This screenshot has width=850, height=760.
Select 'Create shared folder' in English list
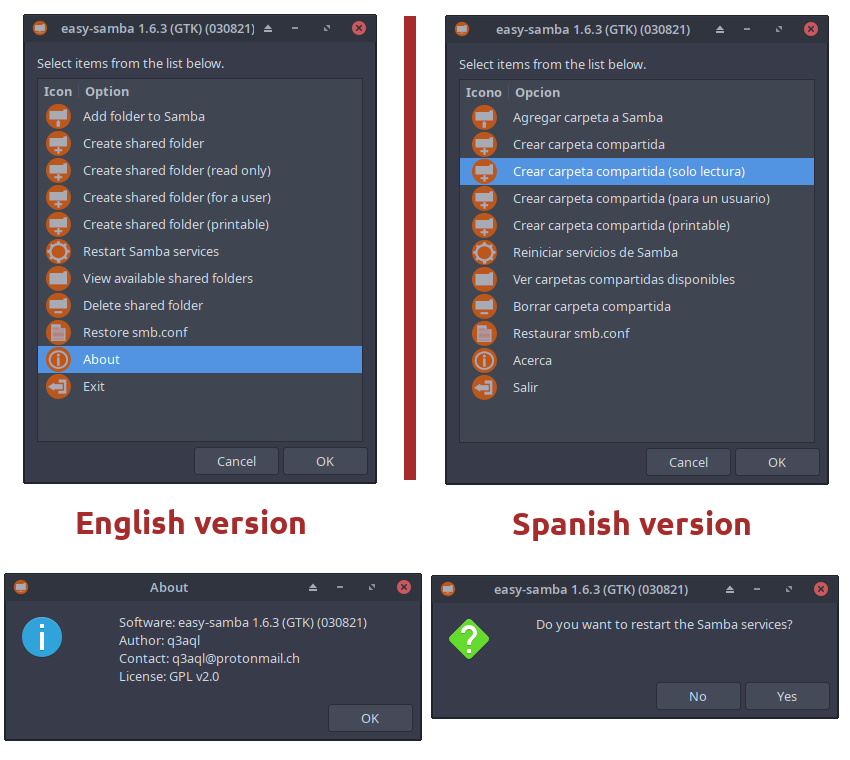(200, 144)
